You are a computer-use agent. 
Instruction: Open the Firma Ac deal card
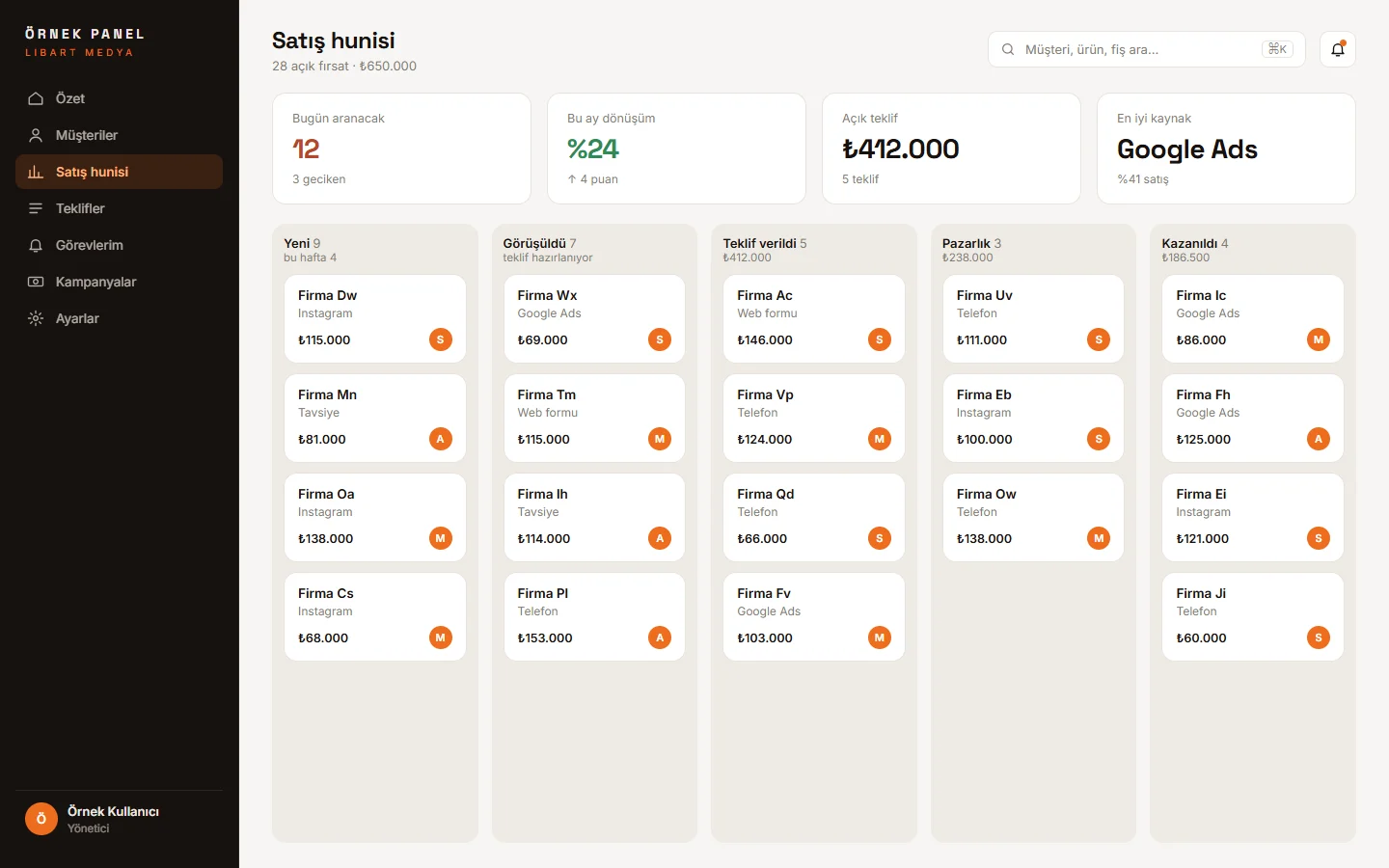coord(814,319)
